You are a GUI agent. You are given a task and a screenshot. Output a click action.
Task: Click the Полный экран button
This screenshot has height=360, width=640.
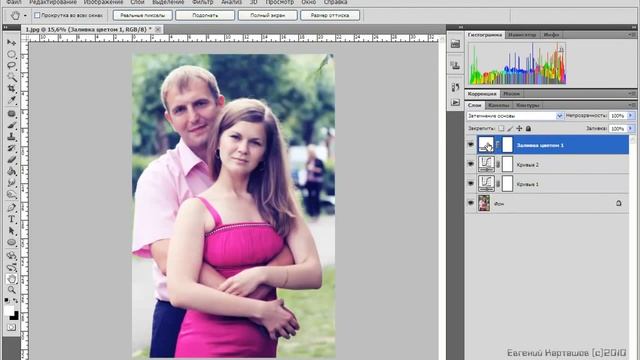pyautogui.click(x=268, y=16)
